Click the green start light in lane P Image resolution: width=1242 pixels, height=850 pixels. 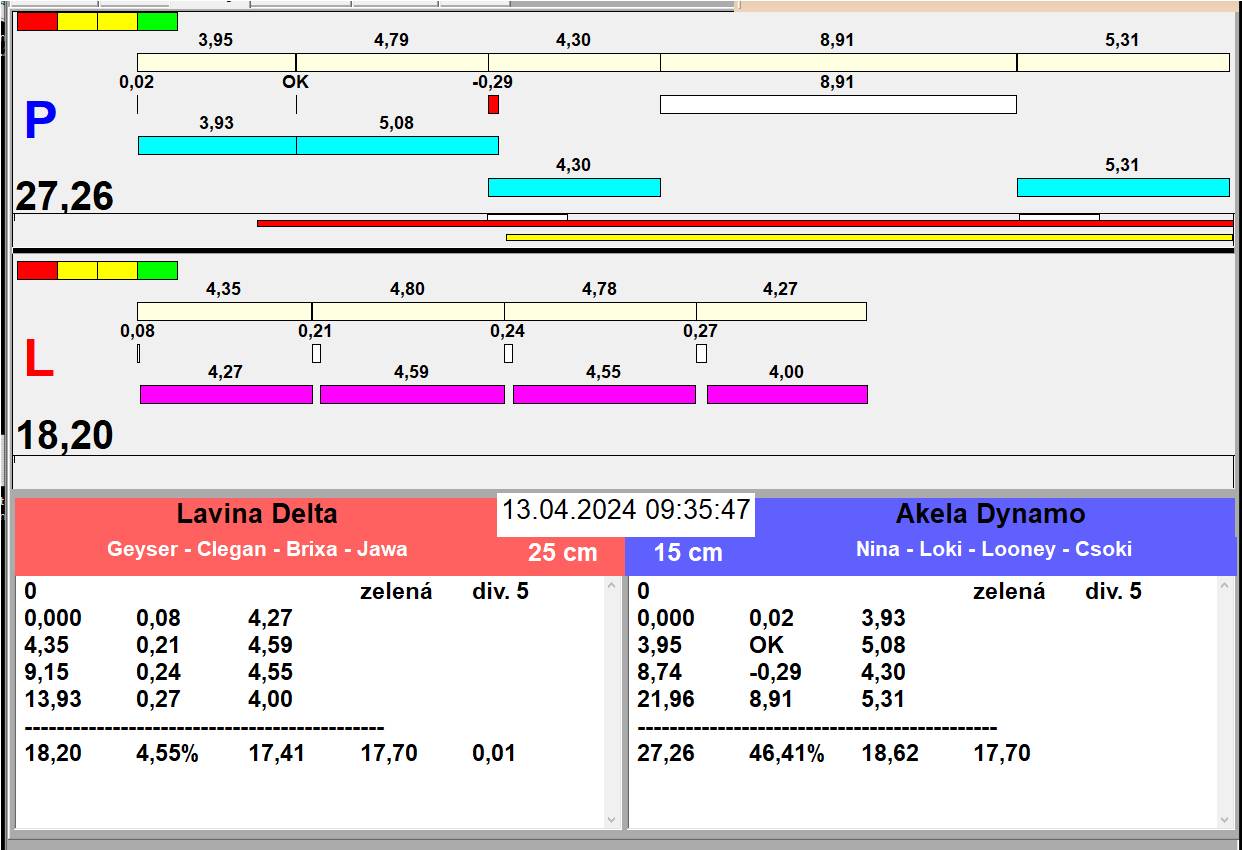pos(157,21)
